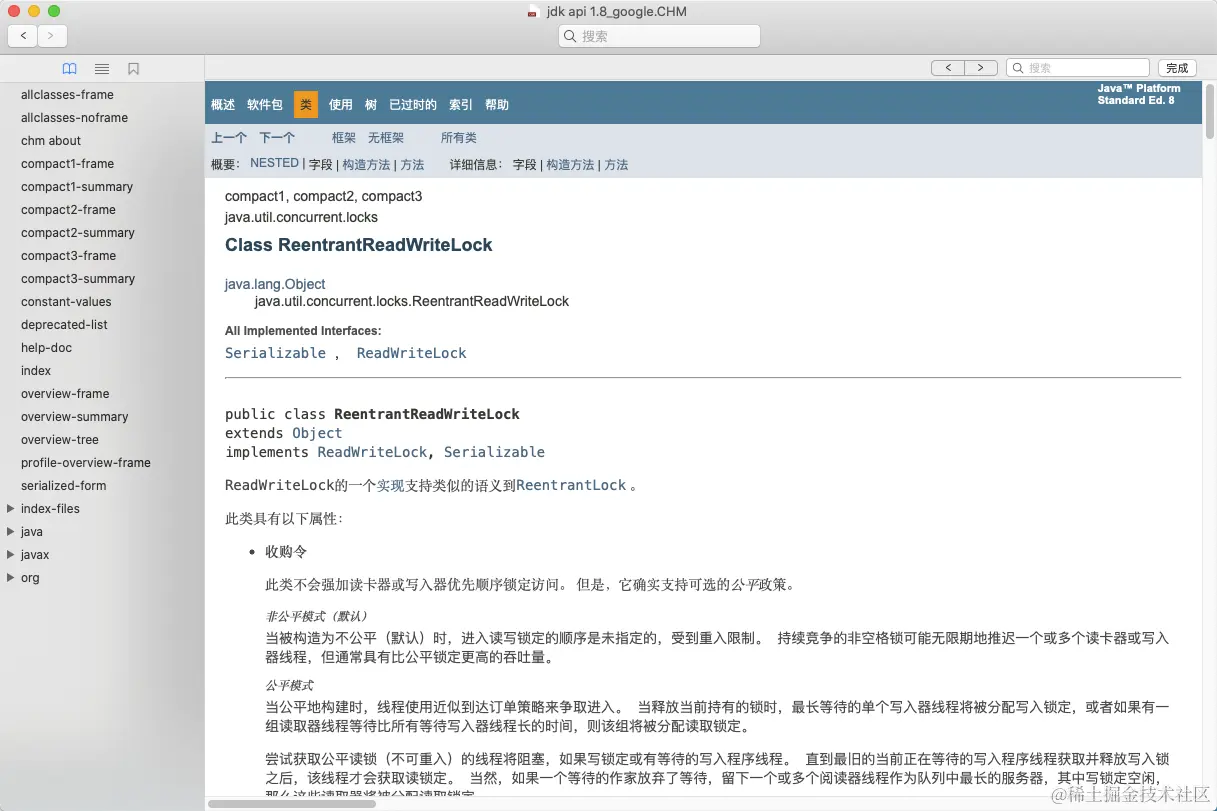
Task: Open the ReentrantLock link in description
Action: point(571,485)
